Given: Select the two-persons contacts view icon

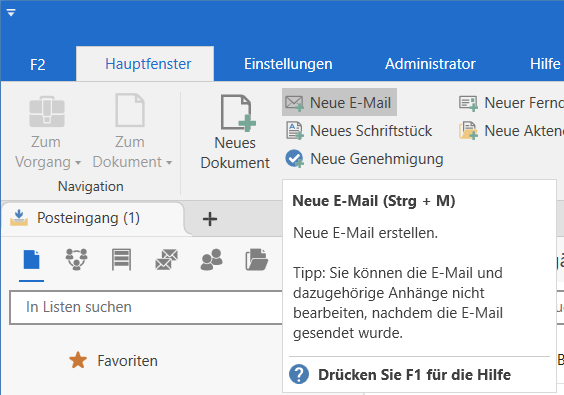Looking at the screenshot, I should coord(211,259).
